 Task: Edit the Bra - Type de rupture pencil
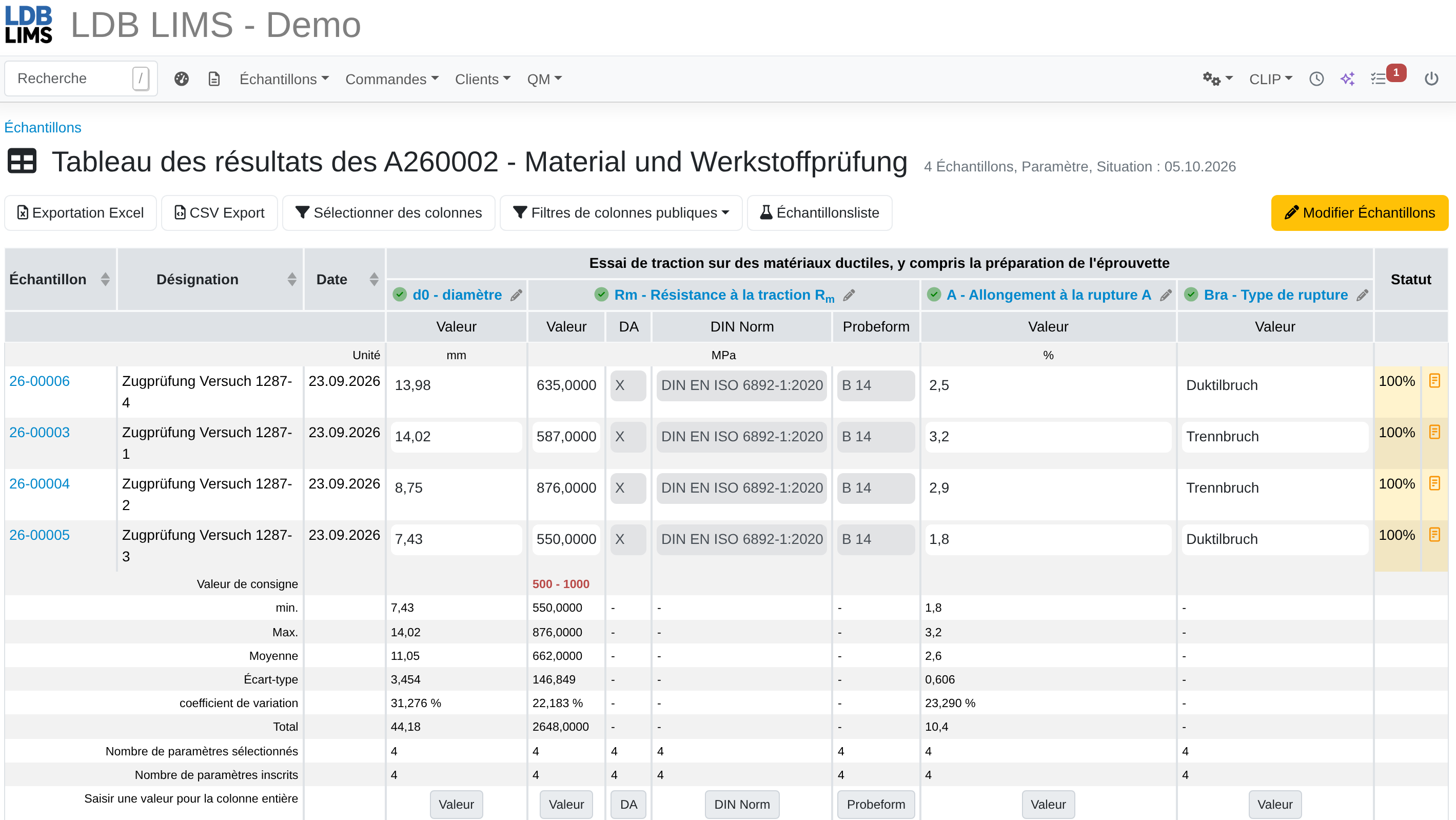pos(1362,295)
